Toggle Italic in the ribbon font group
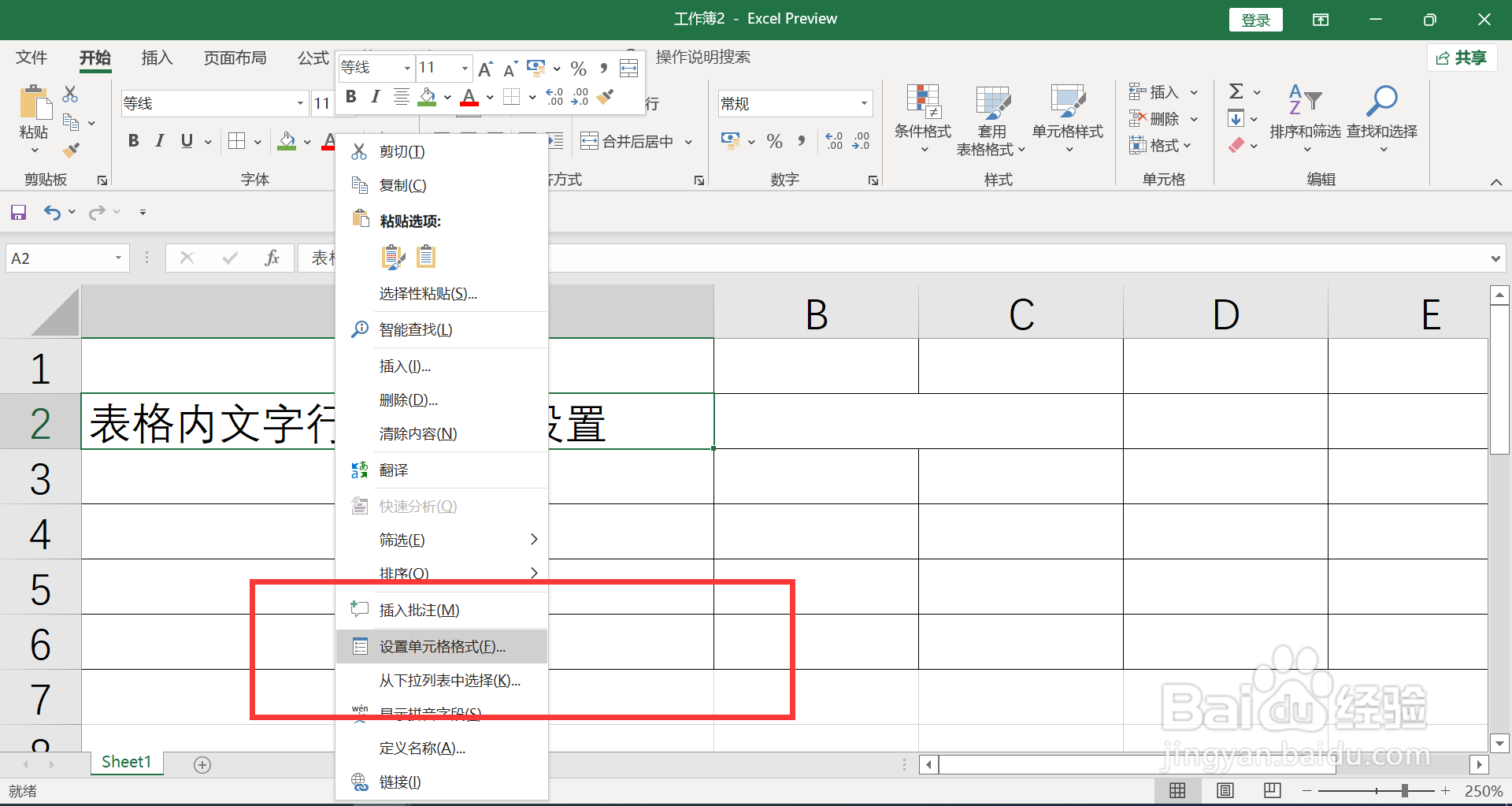1512x806 pixels. [160, 141]
